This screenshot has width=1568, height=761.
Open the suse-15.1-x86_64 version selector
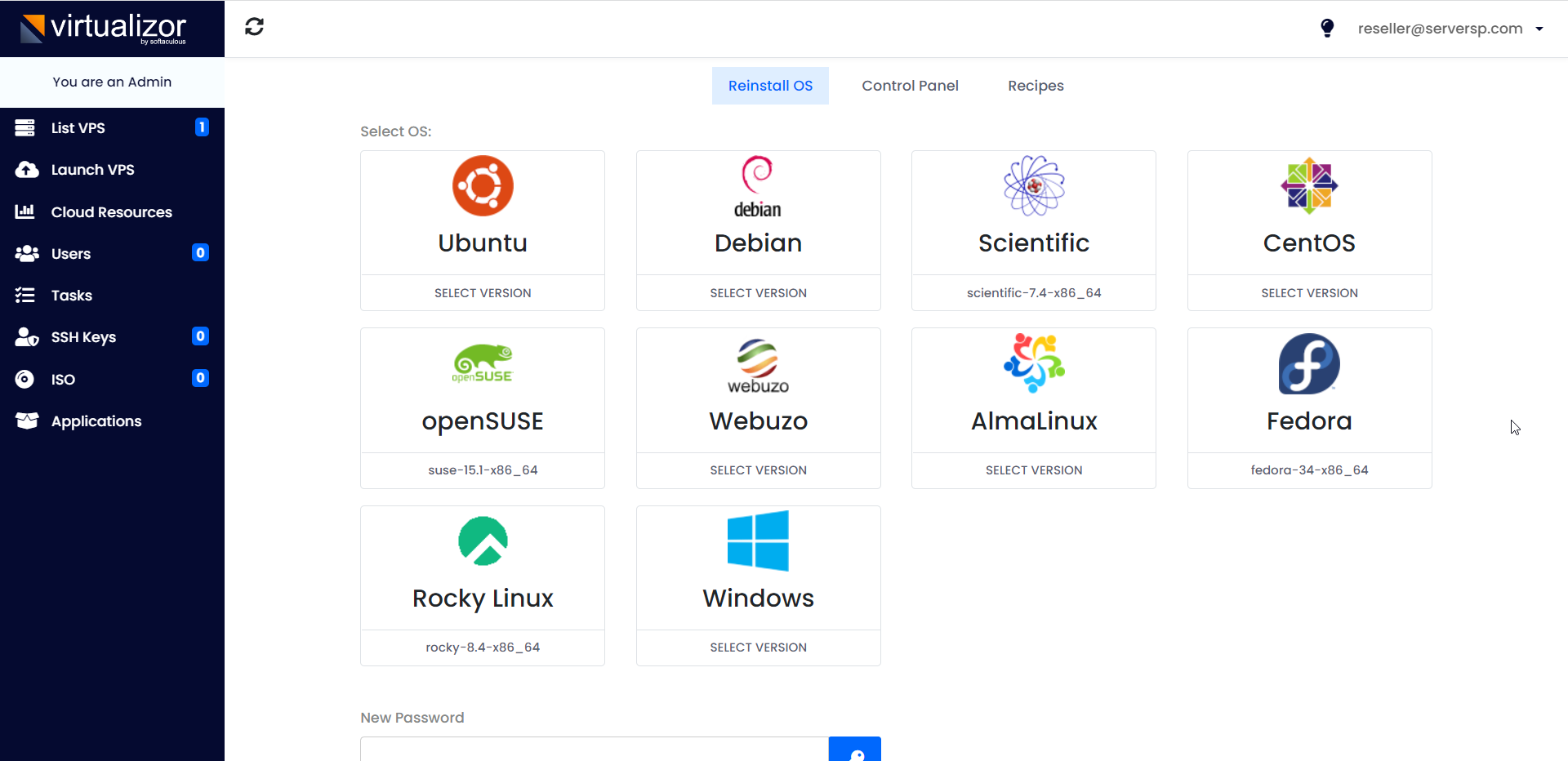click(483, 470)
